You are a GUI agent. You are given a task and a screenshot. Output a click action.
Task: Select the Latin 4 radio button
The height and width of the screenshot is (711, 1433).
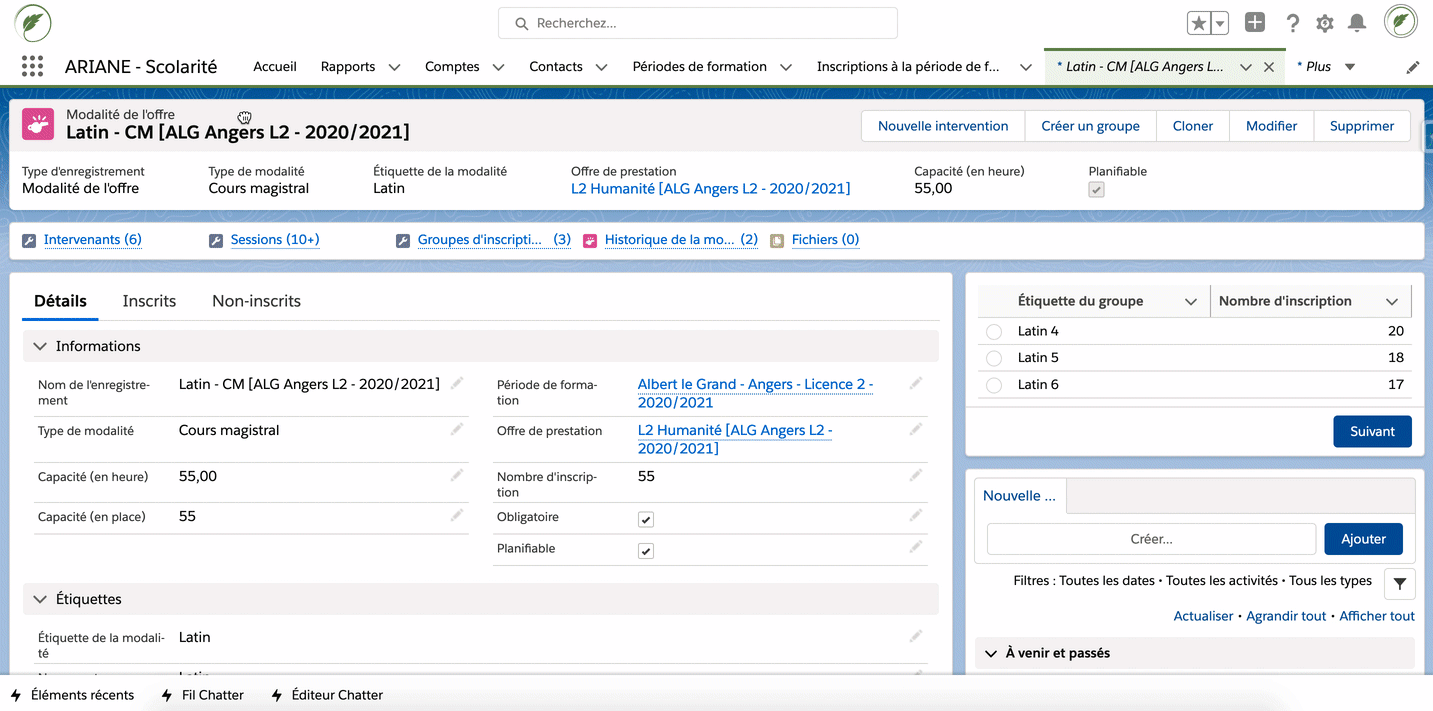pos(994,332)
